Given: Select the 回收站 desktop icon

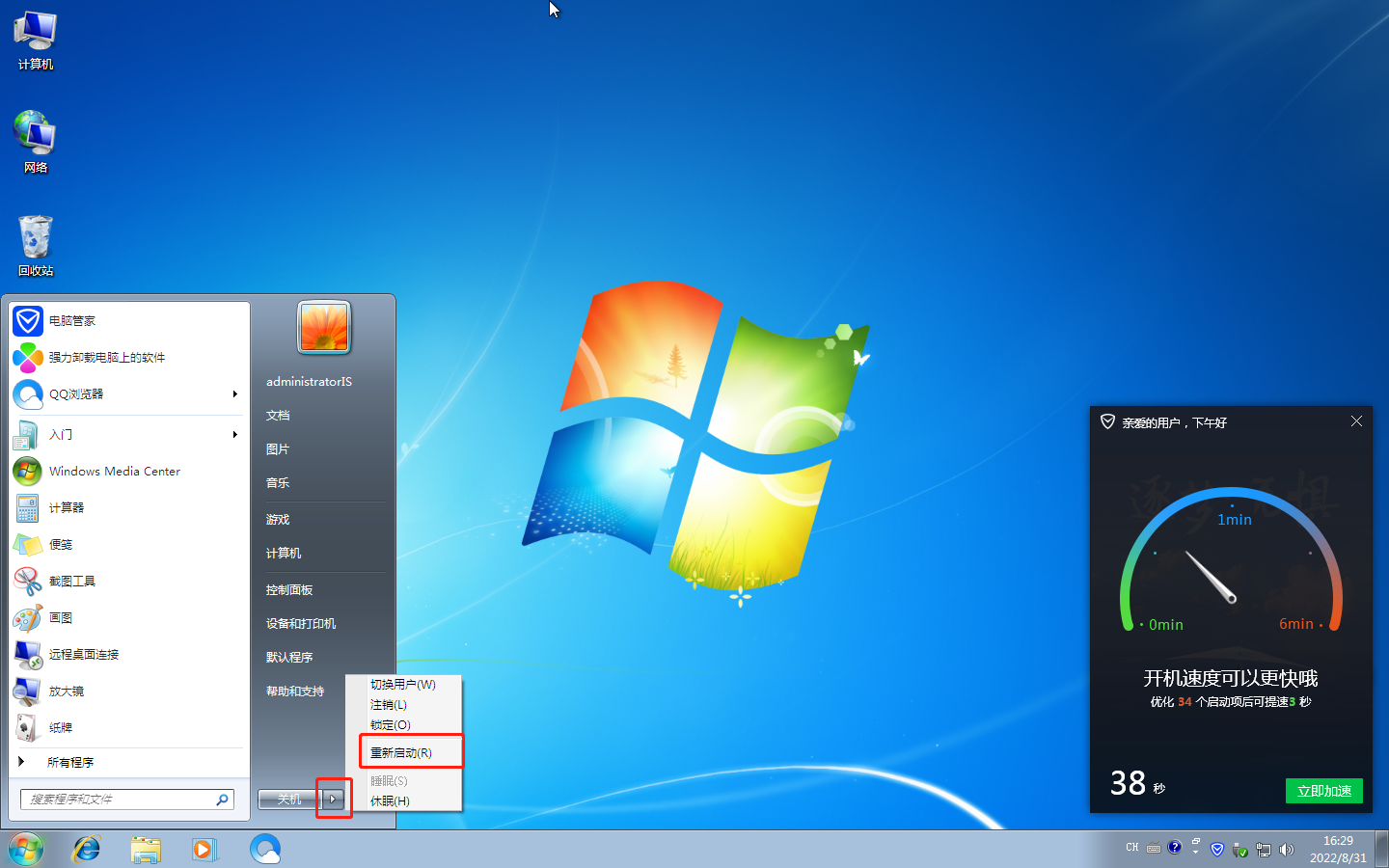Looking at the screenshot, I should [x=36, y=246].
